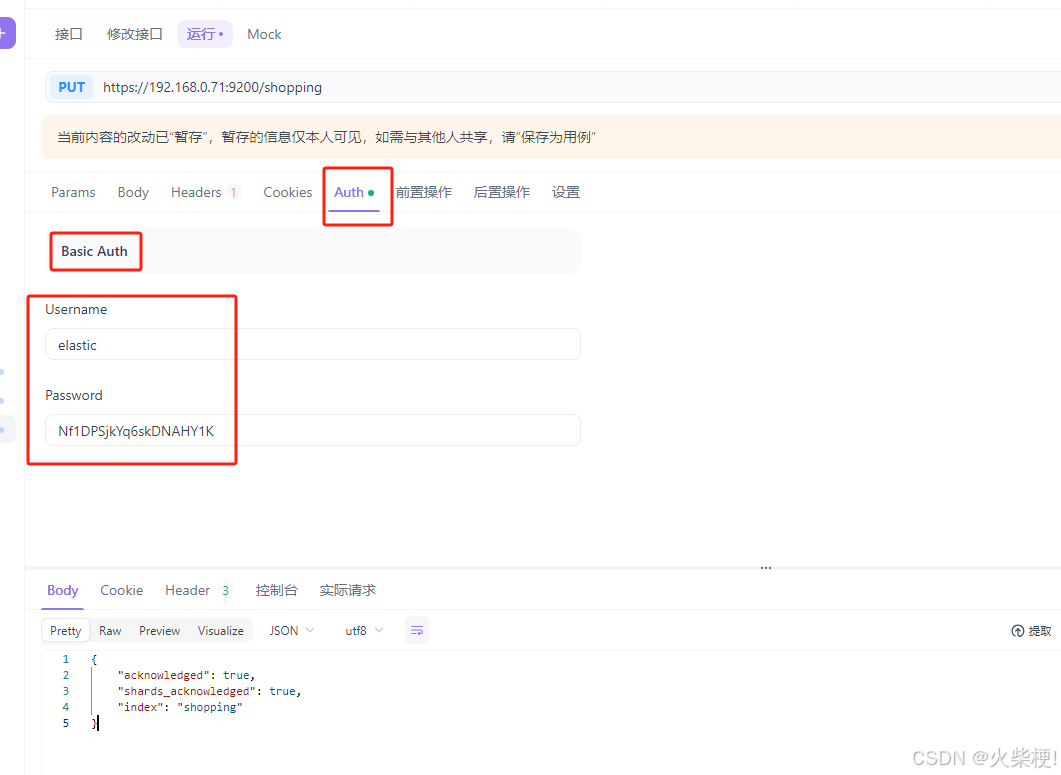Switch to the response Cookie tab

pyautogui.click(x=122, y=590)
